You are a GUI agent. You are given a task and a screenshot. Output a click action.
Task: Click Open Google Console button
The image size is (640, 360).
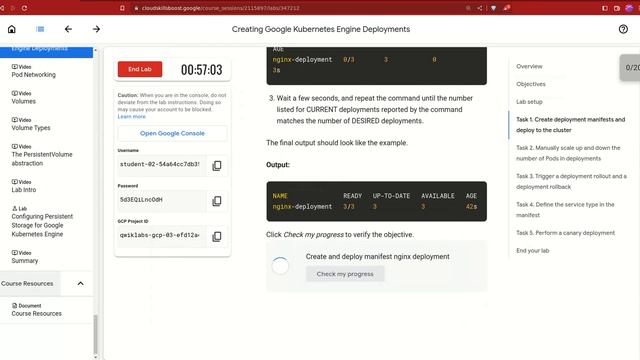[172, 133]
